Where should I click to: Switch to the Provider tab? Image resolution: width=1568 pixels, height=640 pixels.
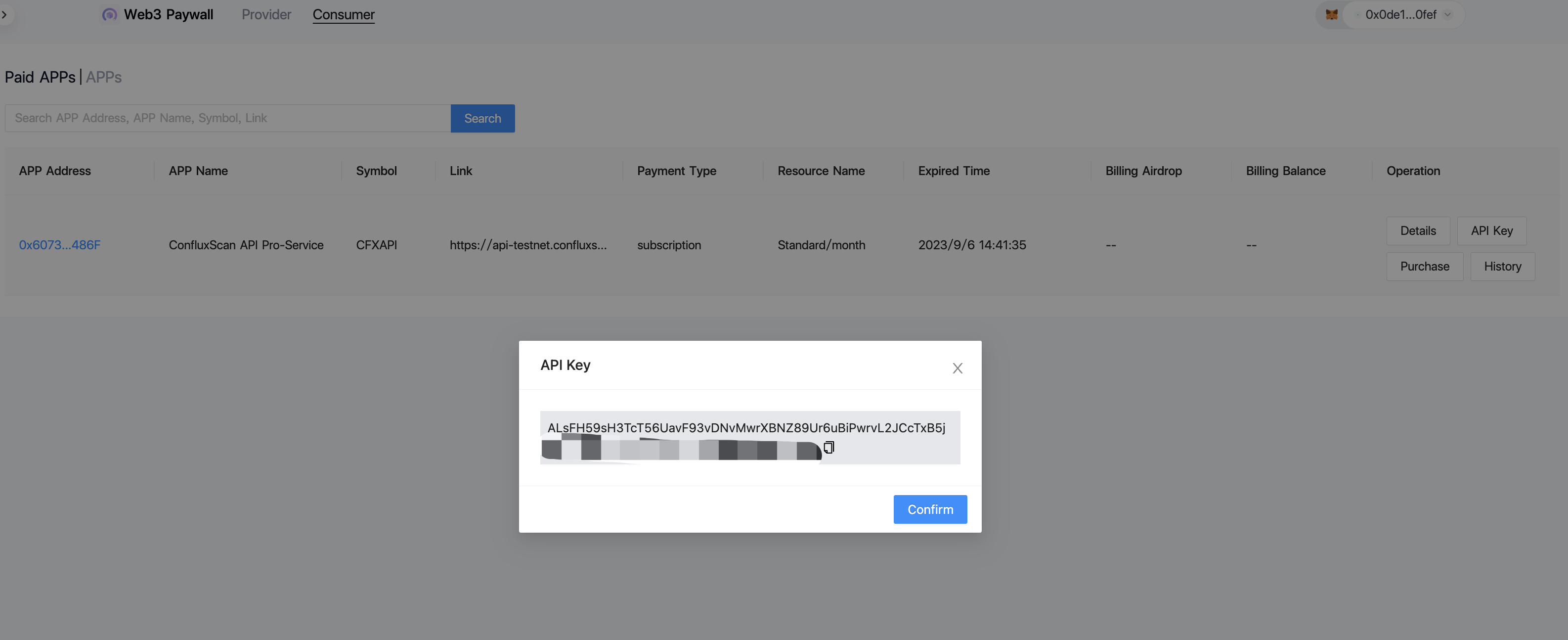point(266,15)
